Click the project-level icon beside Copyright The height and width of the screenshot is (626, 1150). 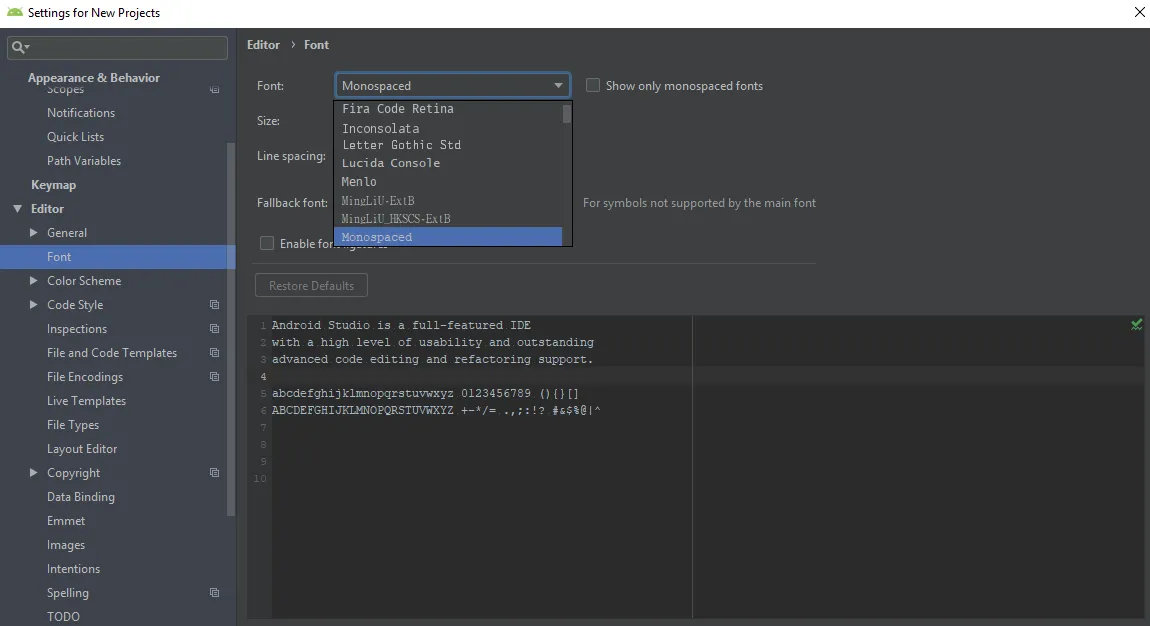(214, 473)
